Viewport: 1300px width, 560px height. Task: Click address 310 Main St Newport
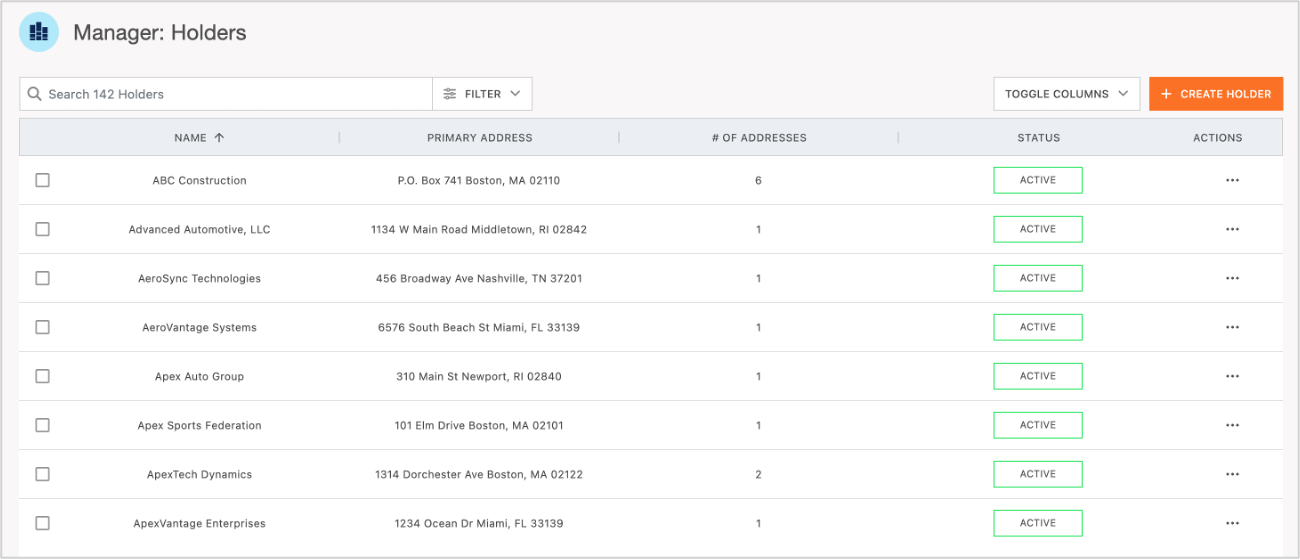point(479,377)
